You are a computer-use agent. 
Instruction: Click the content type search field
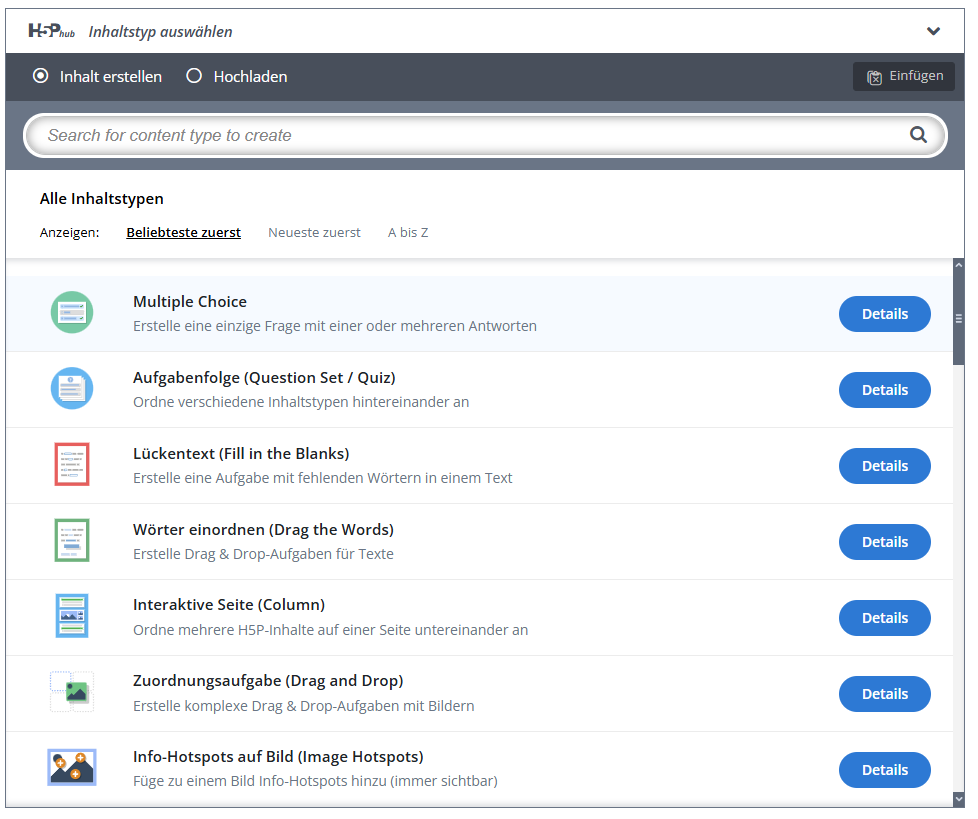point(470,135)
